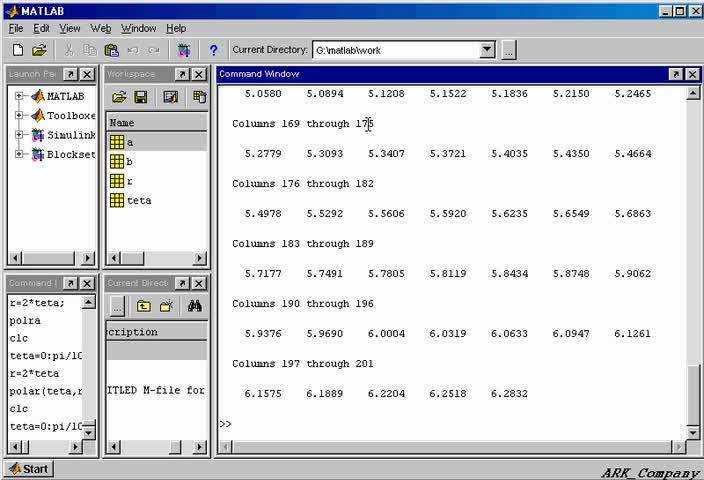Image resolution: width=704 pixels, height=480 pixels.
Task: Select 'polar(teta,r' line in Command History
Action: coord(46,391)
